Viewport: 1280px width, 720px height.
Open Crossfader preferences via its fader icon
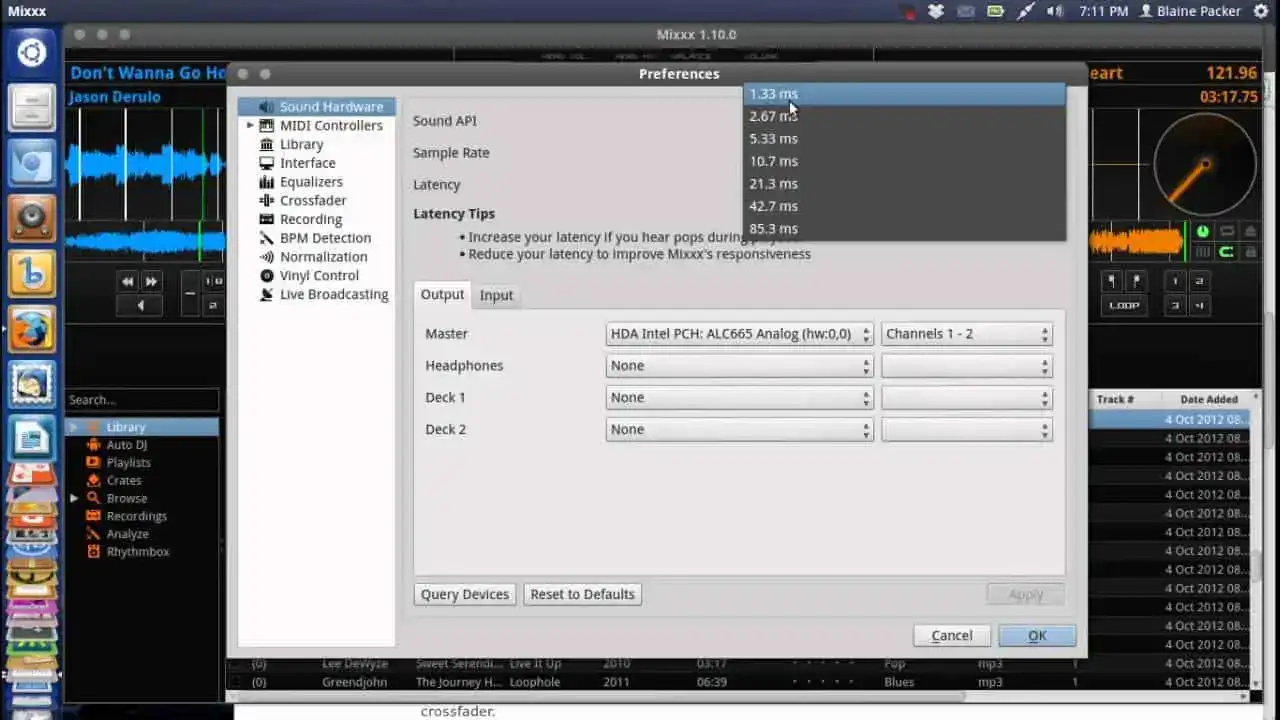[266, 200]
